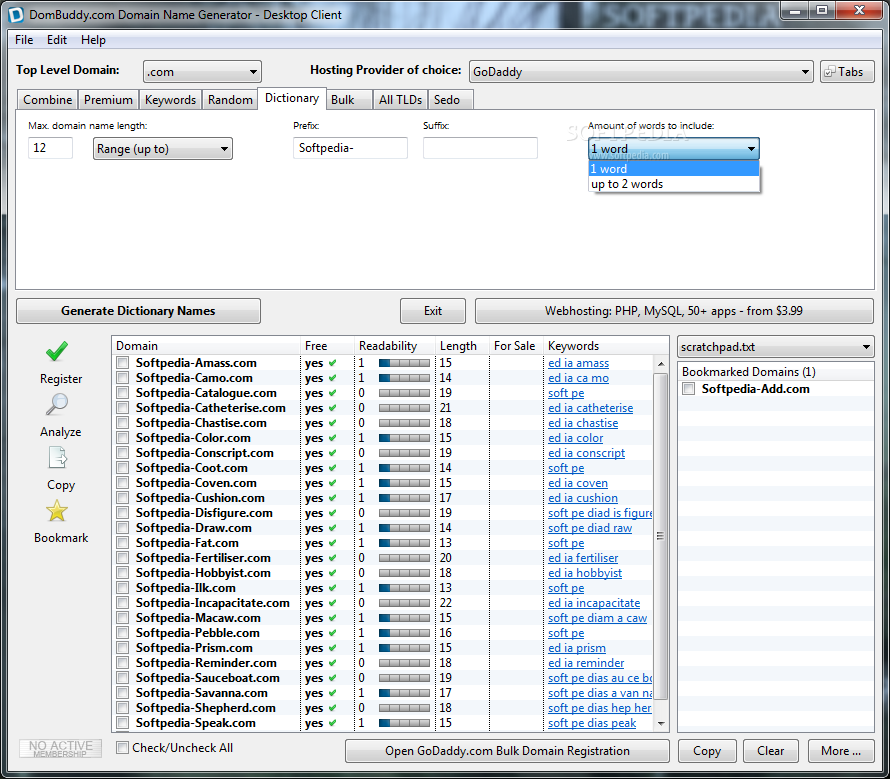890x779 pixels.
Task: Click the green Register checkmark icon
Action: coord(57,351)
